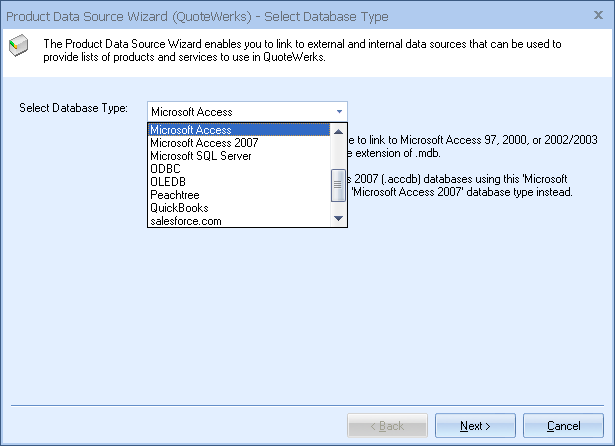Click the Product Data Source Wizard icon
Viewport: 615px width, 446px height.
coord(19,45)
